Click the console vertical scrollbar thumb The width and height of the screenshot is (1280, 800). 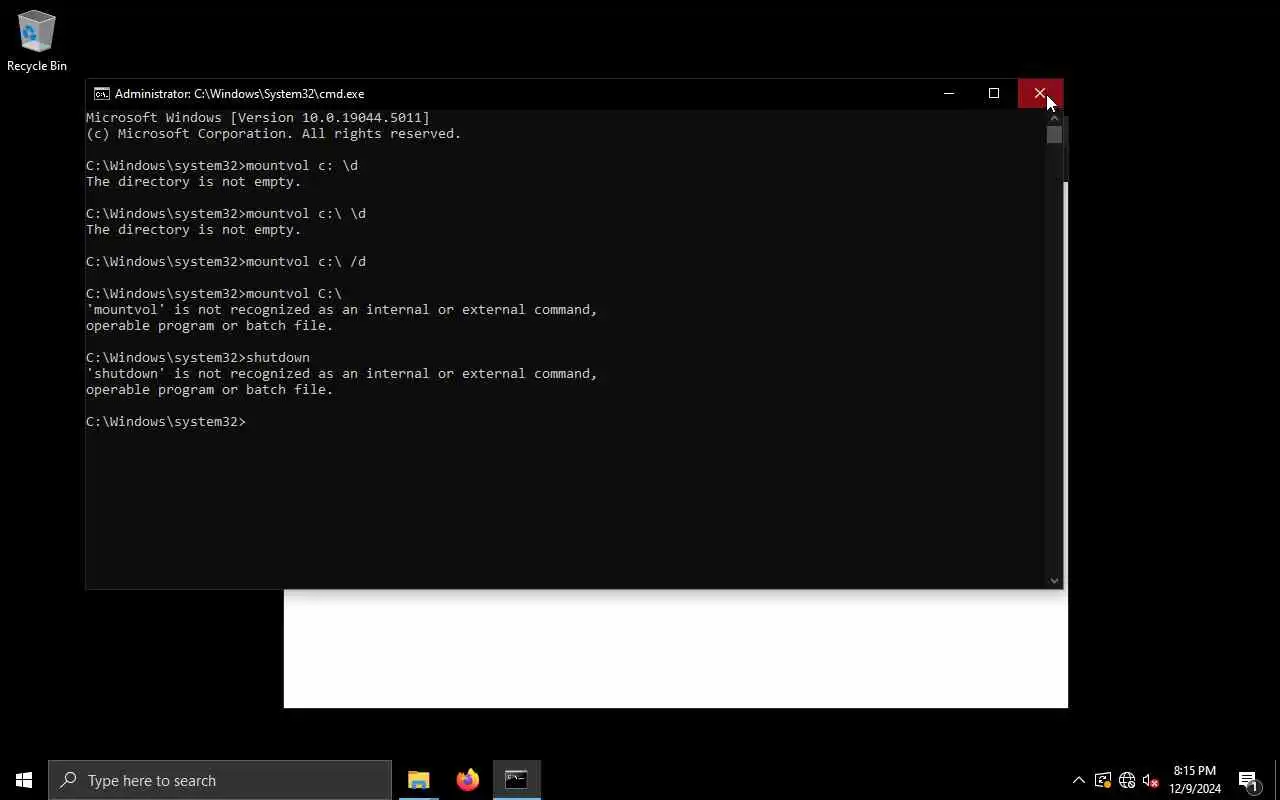click(x=1054, y=135)
